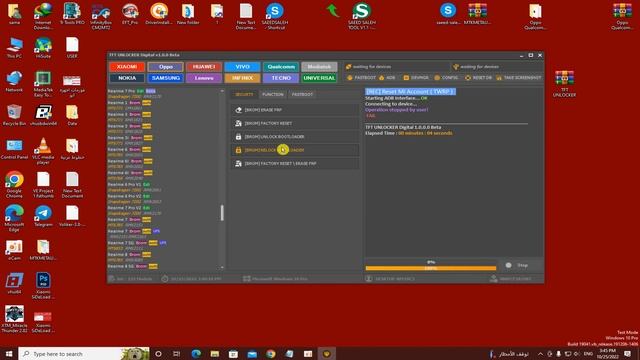Click the model list scroll-down arrow
Viewport: 640px width, 360px height.
point(222,267)
